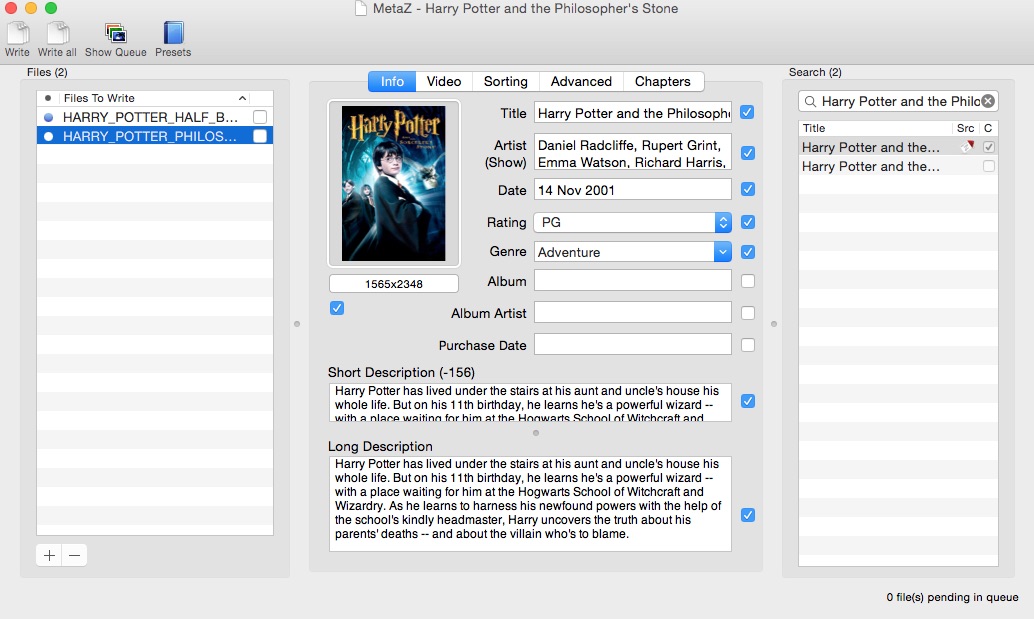The height and width of the screenshot is (619, 1034).
Task: Toggle the artwork checkbox below the poster
Action: (x=337, y=308)
